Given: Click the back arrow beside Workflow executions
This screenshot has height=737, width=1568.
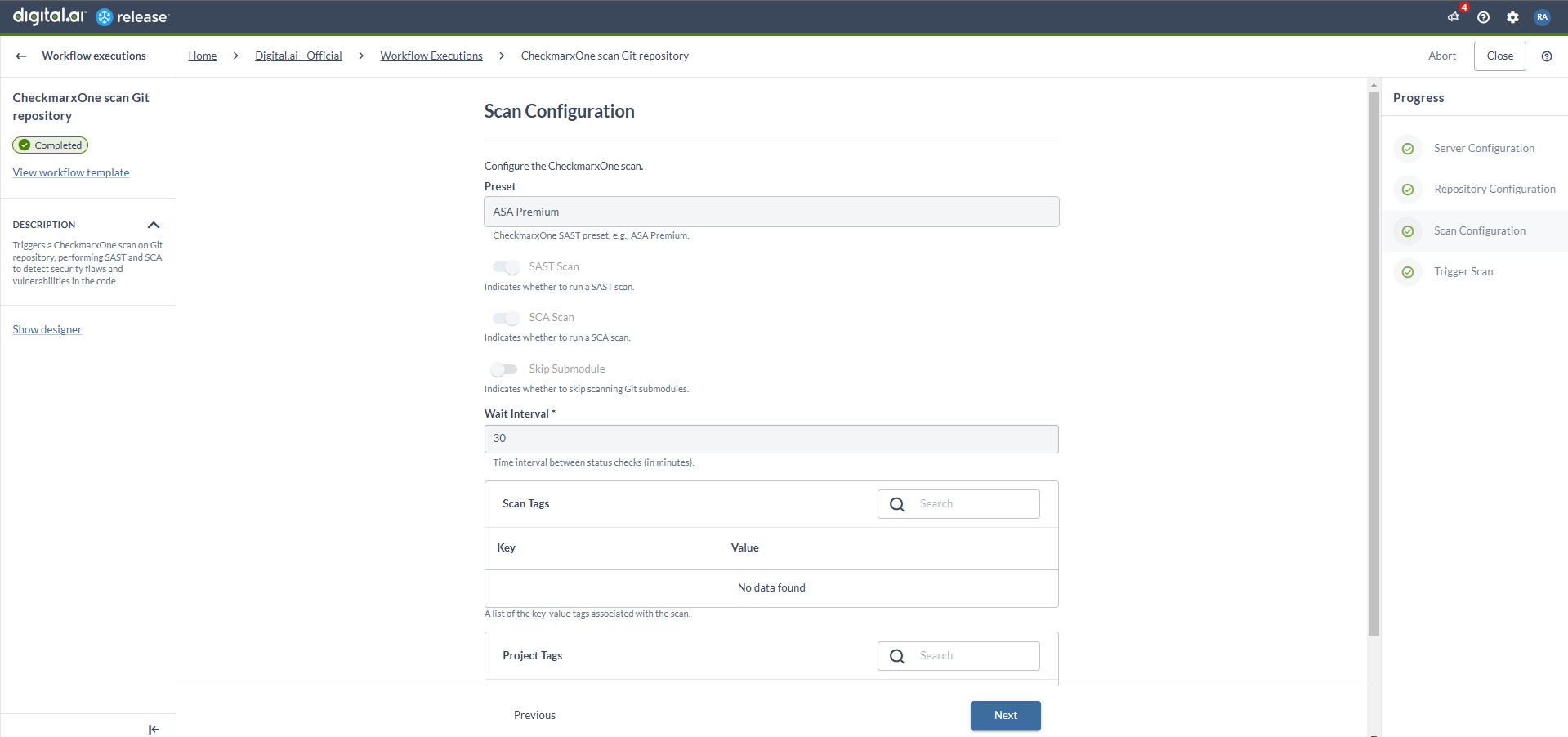Looking at the screenshot, I should tap(21, 56).
